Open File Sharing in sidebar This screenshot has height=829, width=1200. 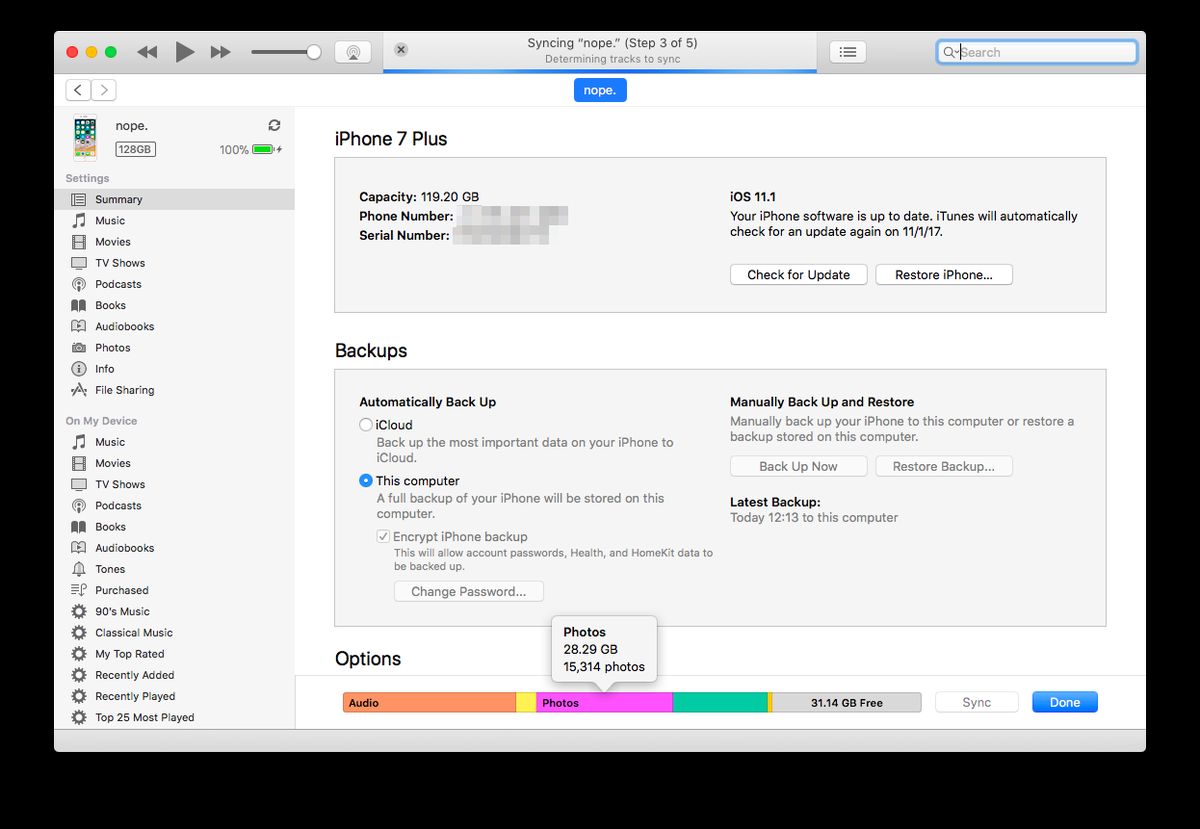pos(124,390)
